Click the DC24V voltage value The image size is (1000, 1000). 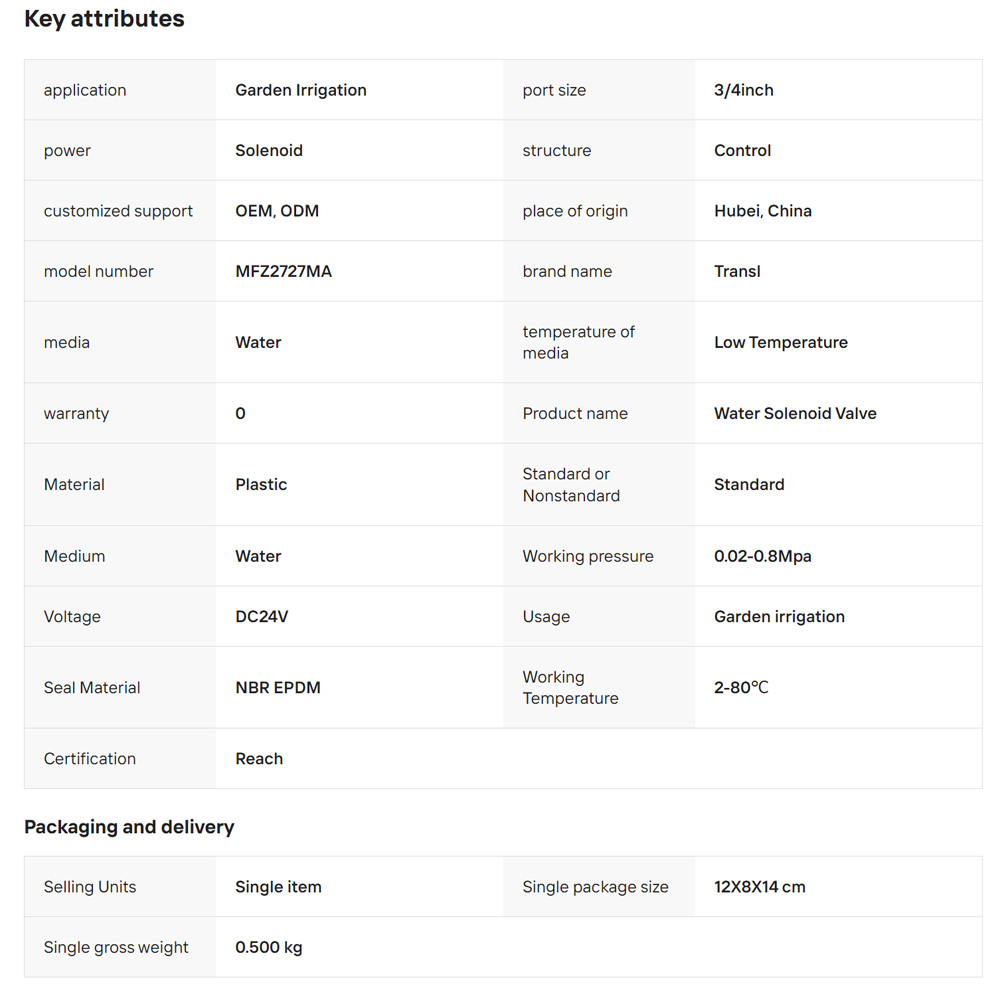(261, 617)
